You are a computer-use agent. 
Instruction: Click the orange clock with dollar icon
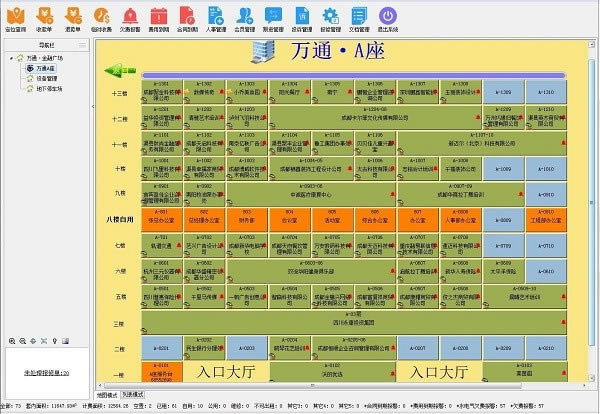click(101, 16)
